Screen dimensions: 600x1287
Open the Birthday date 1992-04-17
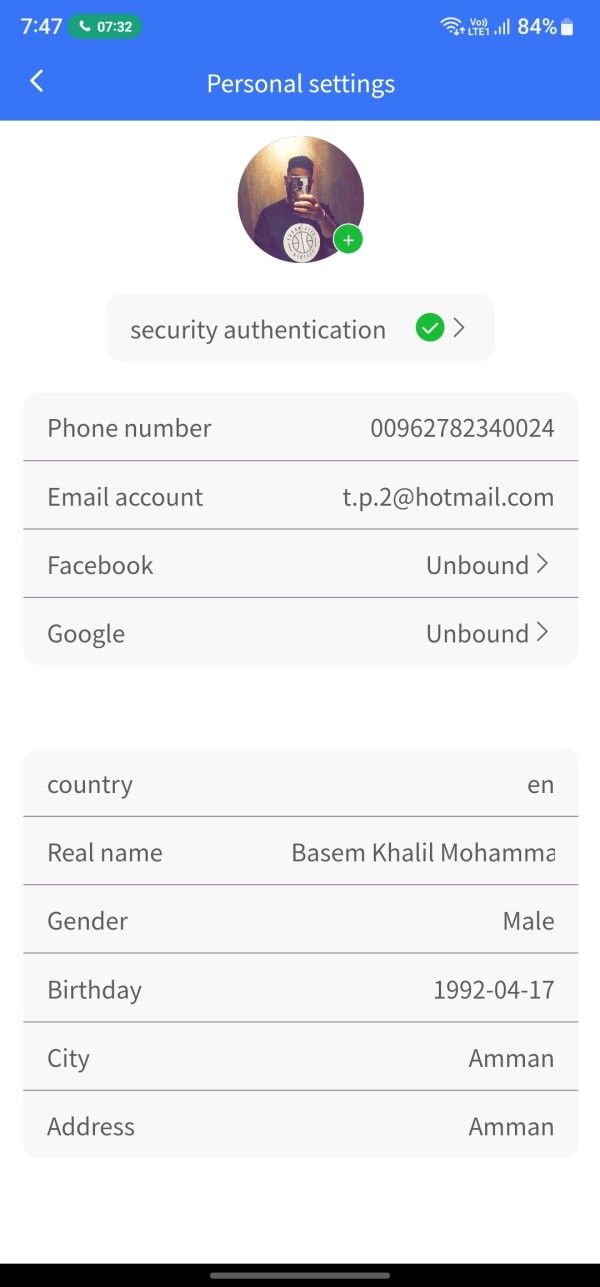[x=493, y=989]
